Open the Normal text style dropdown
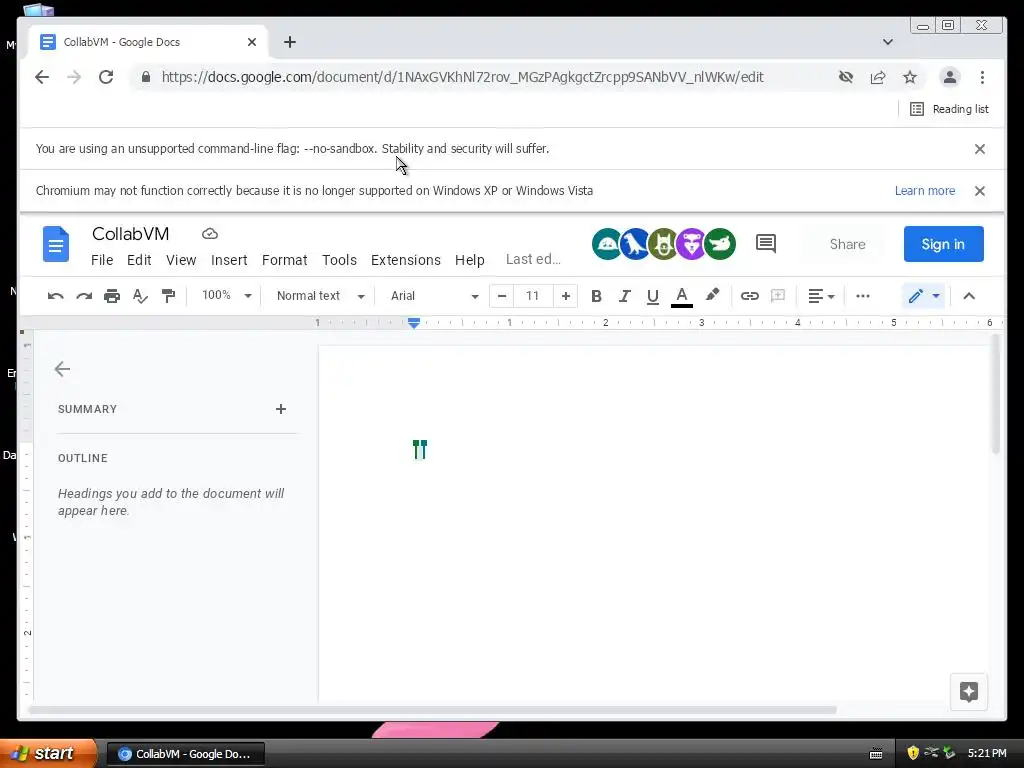The height and width of the screenshot is (768, 1024). [x=320, y=296]
